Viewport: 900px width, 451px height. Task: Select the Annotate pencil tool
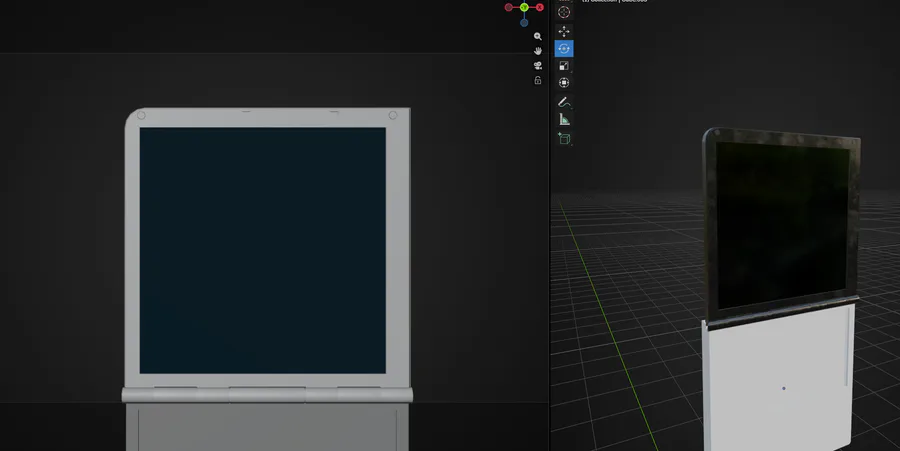point(564,102)
